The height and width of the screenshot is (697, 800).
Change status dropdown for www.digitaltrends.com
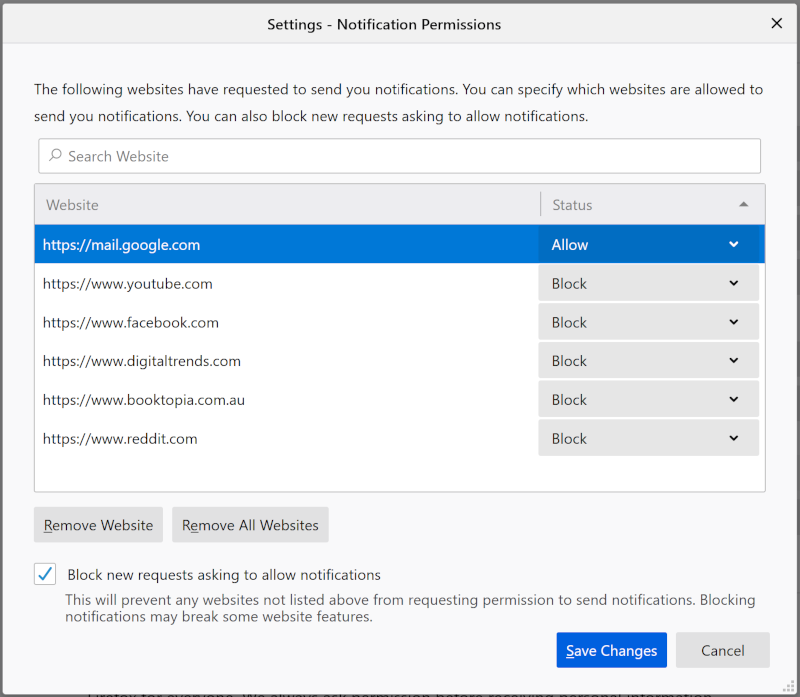tap(649, 361)
